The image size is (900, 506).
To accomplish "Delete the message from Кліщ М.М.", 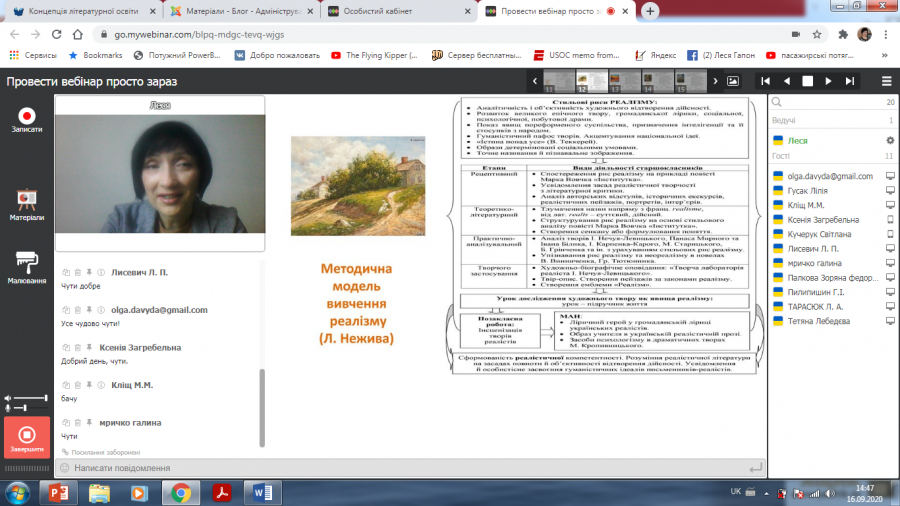I will (77, 385).
